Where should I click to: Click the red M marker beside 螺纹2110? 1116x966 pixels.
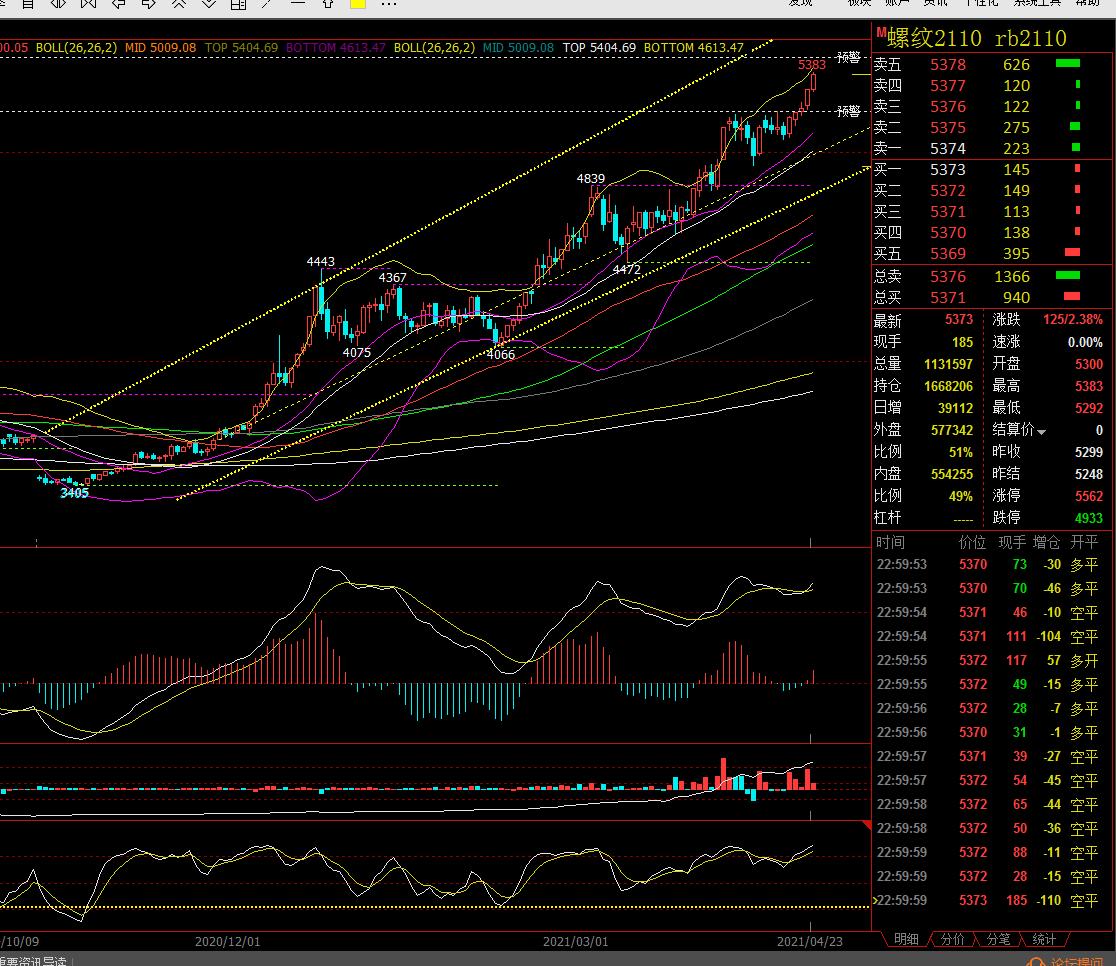pos(880,32)
